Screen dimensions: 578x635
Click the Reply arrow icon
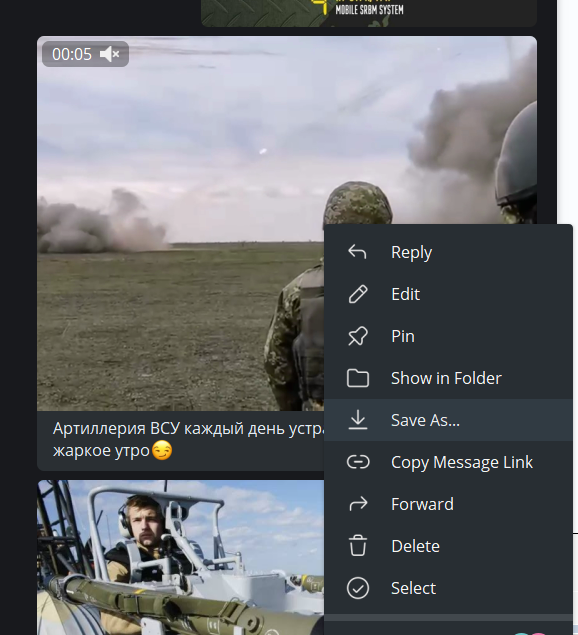(357, 252)
